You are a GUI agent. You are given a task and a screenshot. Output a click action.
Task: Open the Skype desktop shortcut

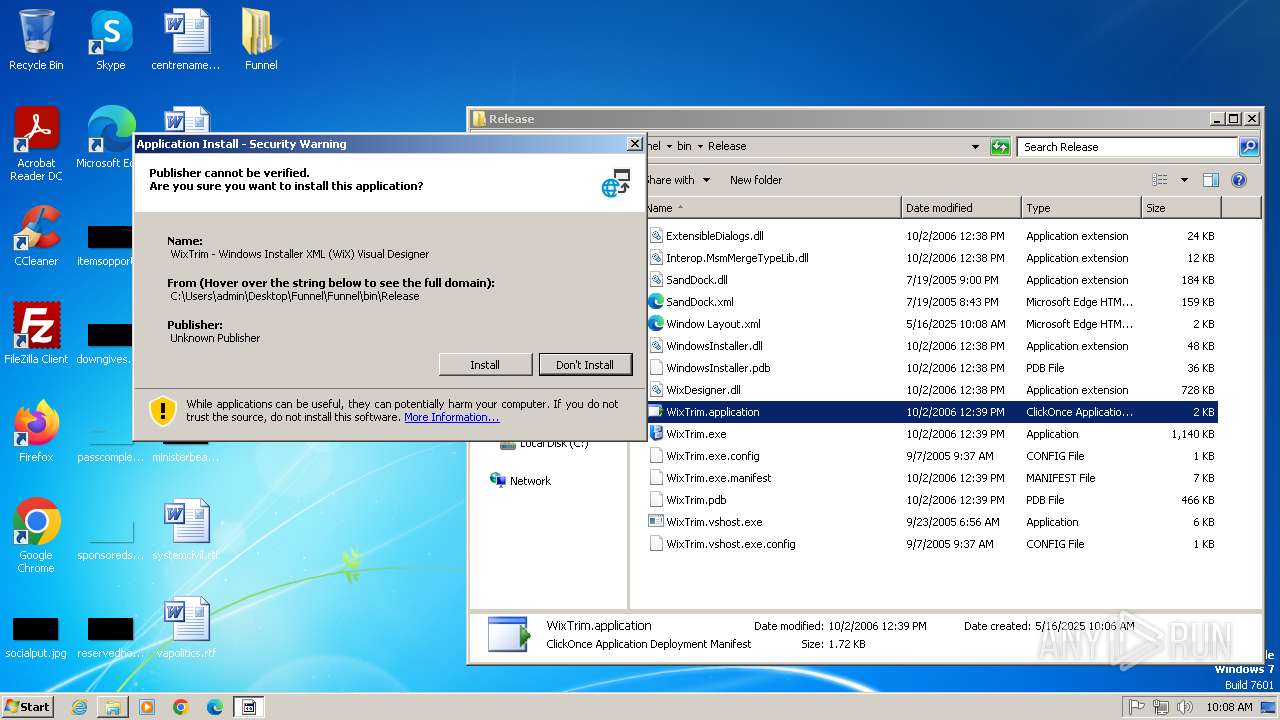coord(110,40)
